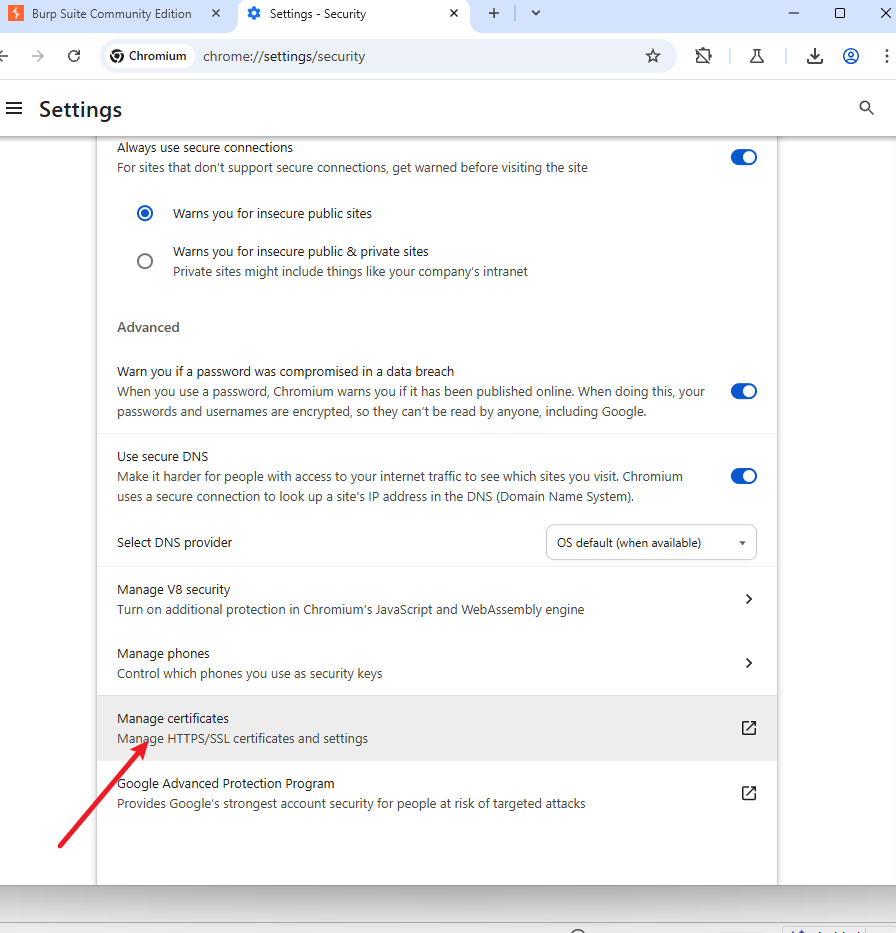Click the Settings page title
896x933 pixels.
(80, 109)
